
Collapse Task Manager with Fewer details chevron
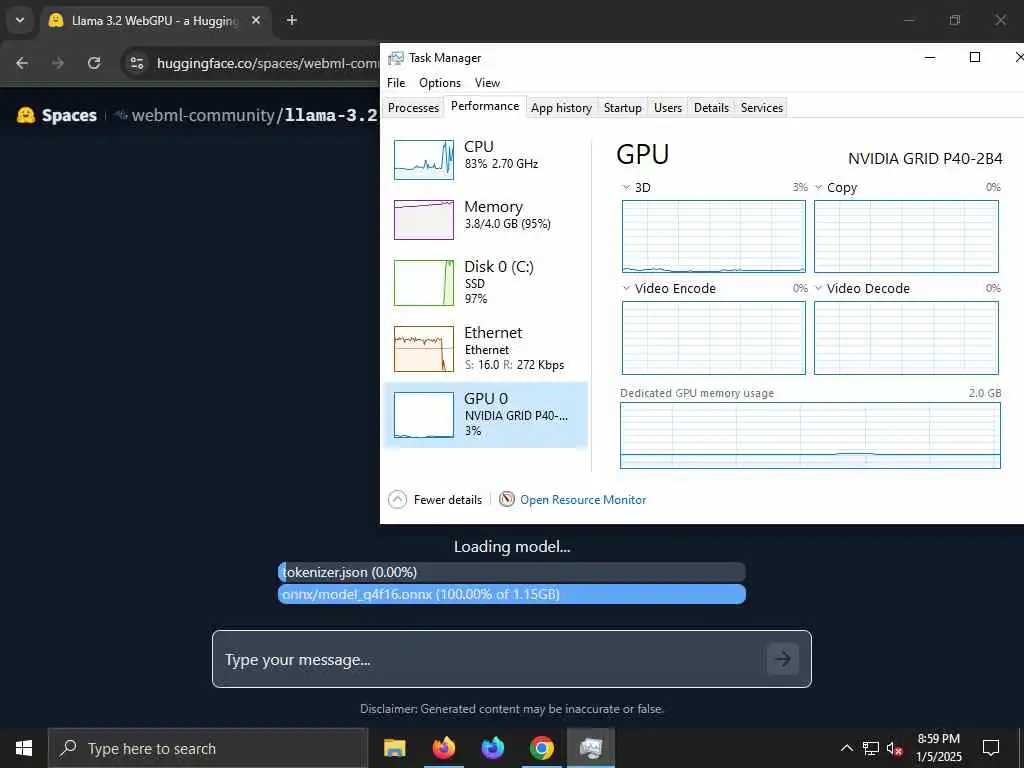(x=397, y=500)
